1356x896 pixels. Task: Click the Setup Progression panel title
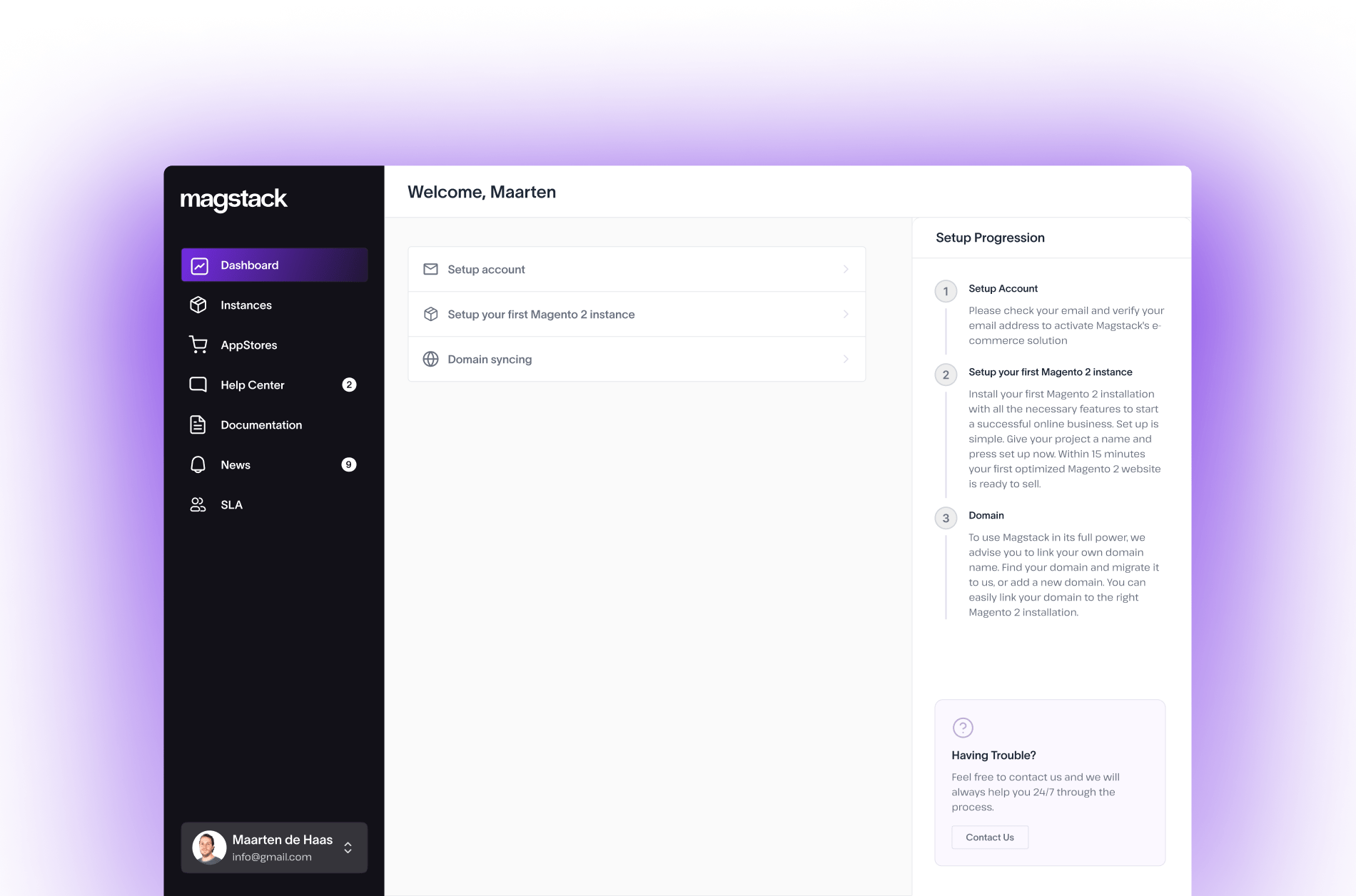[990, 238]
